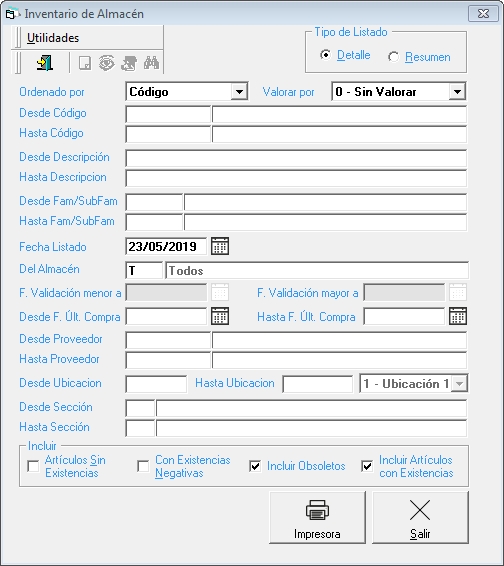Uncheck Incluir Obsoletos

(x=255, y=466)
